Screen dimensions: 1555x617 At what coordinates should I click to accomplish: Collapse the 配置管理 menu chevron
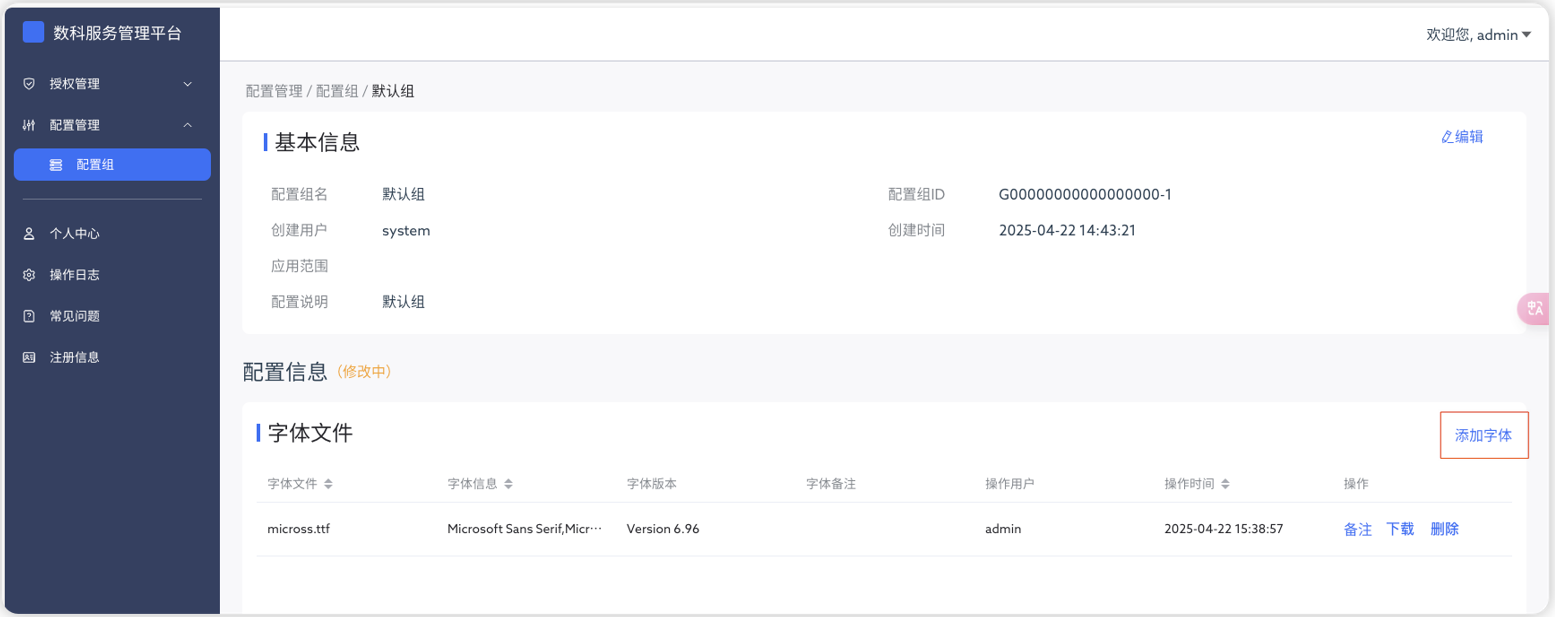pyautogui.click(x=187, y=125)
